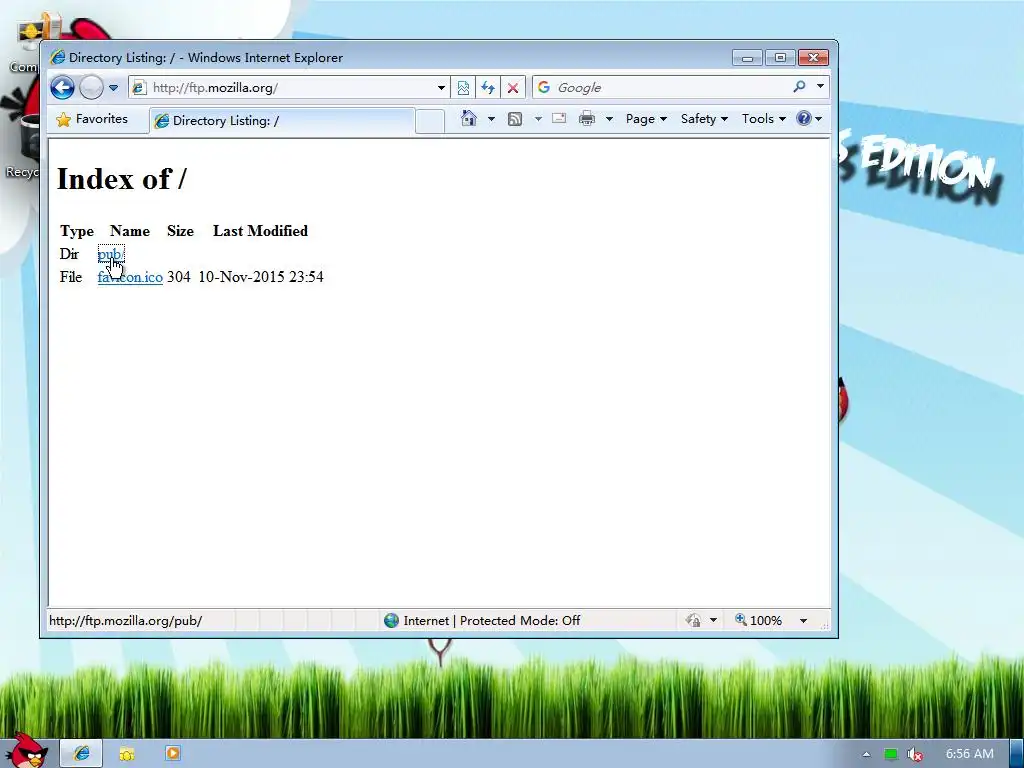Click the search magnifier icon
The height and width of the screenshot is (768, 1024).
[x=799, y=86]
